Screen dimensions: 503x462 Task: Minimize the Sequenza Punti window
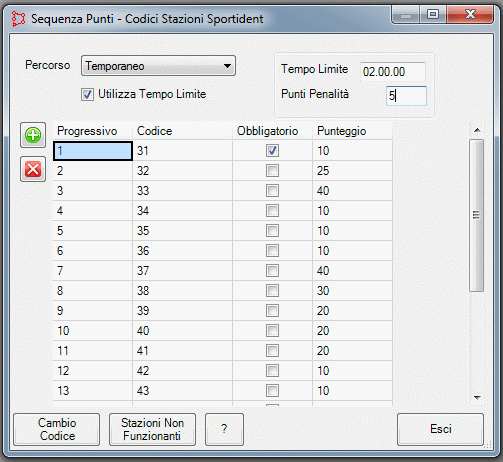(405, 14)
